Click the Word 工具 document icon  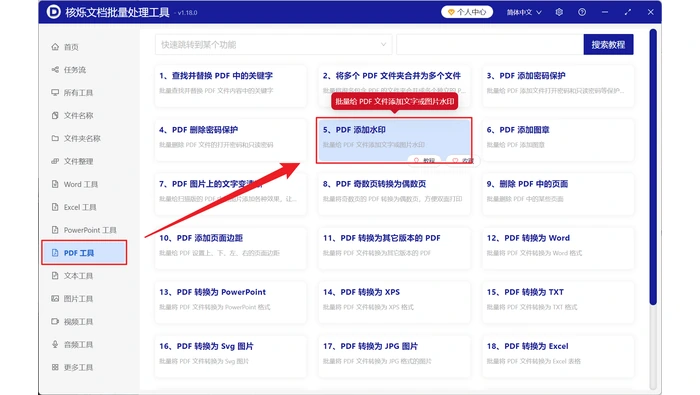click(55, 184)
